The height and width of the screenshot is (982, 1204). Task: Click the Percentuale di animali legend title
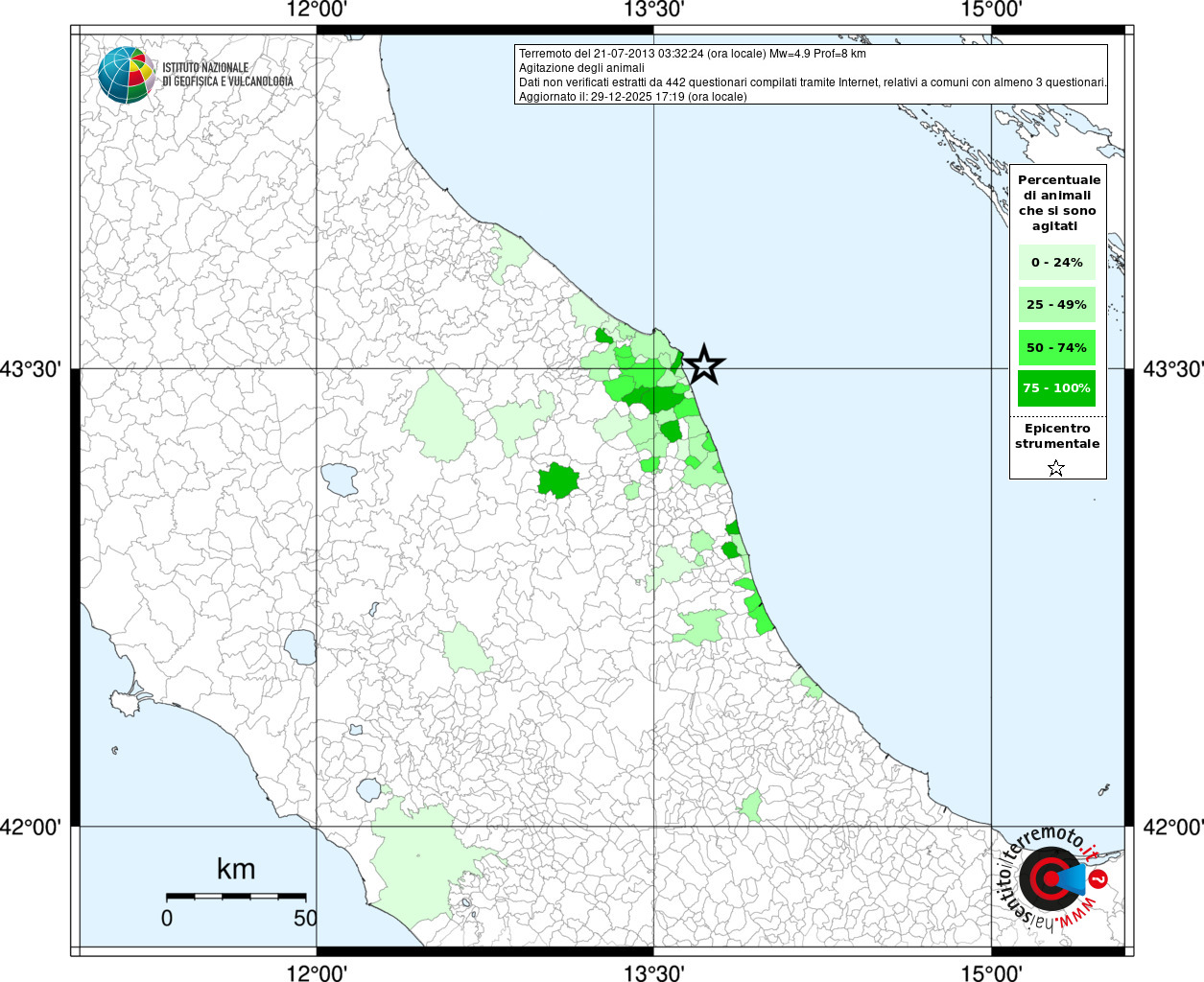point(1058,202)
